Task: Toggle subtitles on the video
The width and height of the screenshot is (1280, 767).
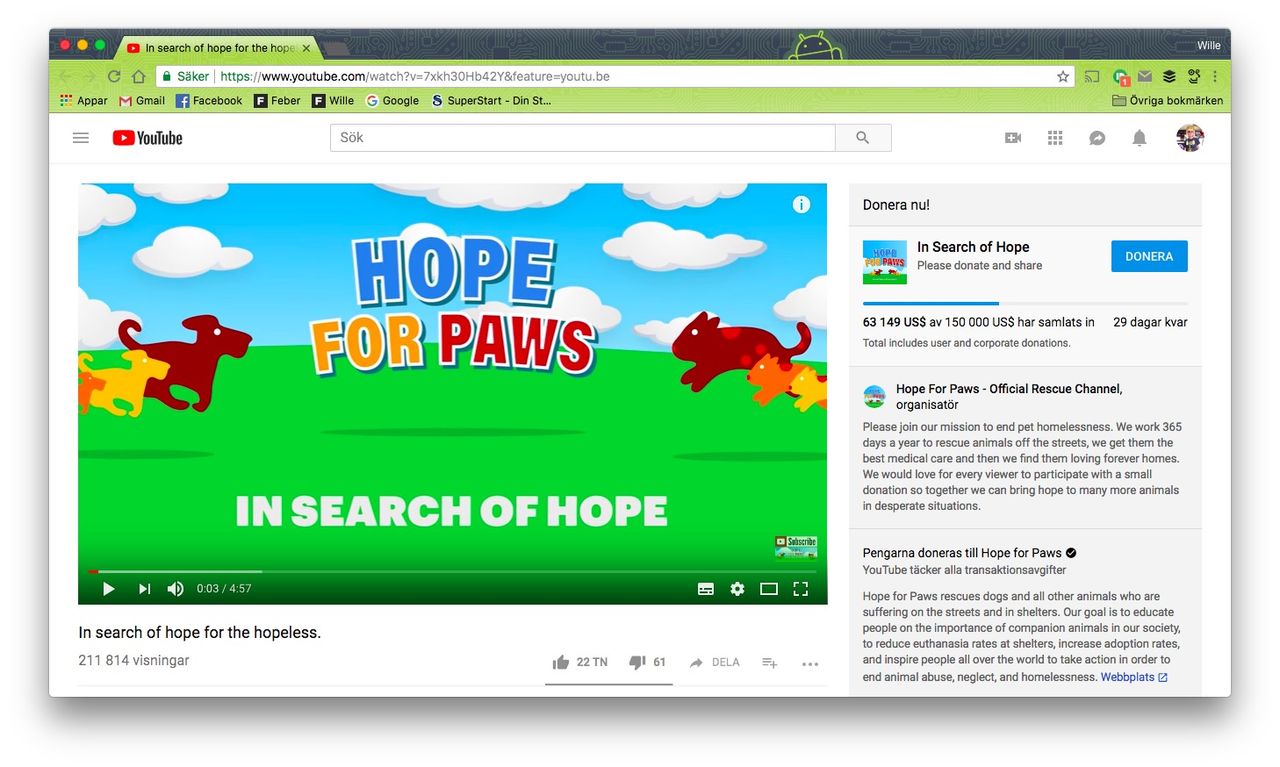Action: coord(706,589)
